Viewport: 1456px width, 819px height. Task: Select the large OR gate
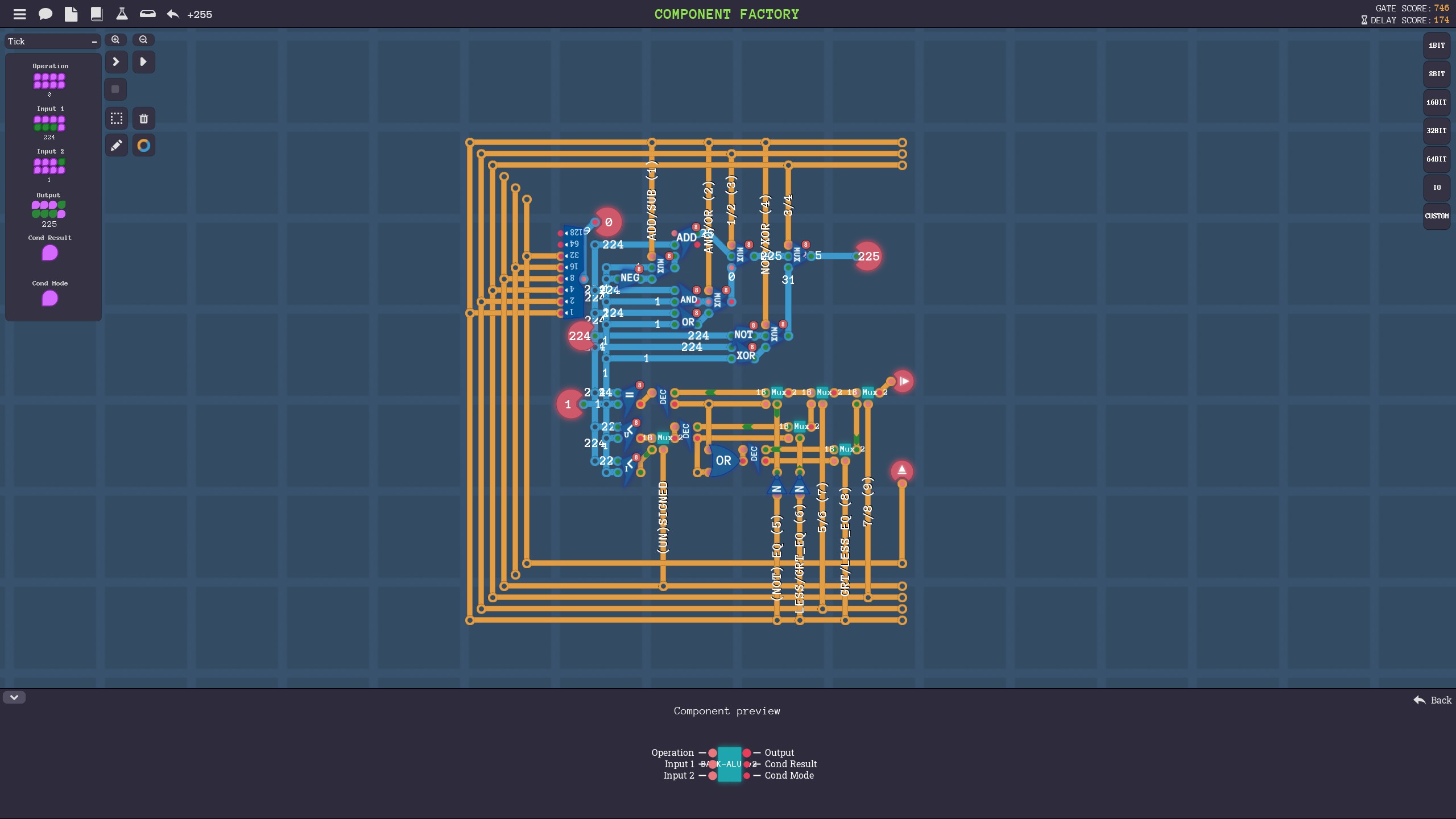[x=722, y=461]
